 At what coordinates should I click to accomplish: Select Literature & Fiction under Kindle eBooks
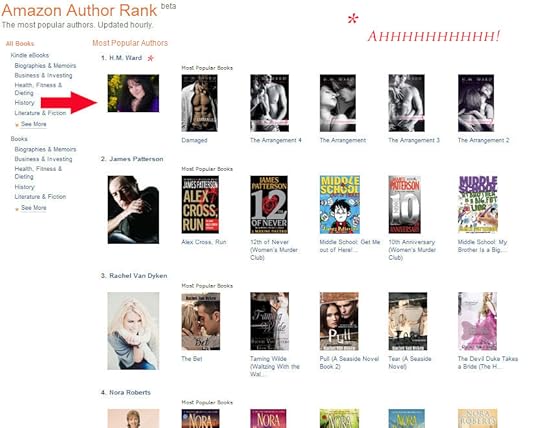[40, 113]
